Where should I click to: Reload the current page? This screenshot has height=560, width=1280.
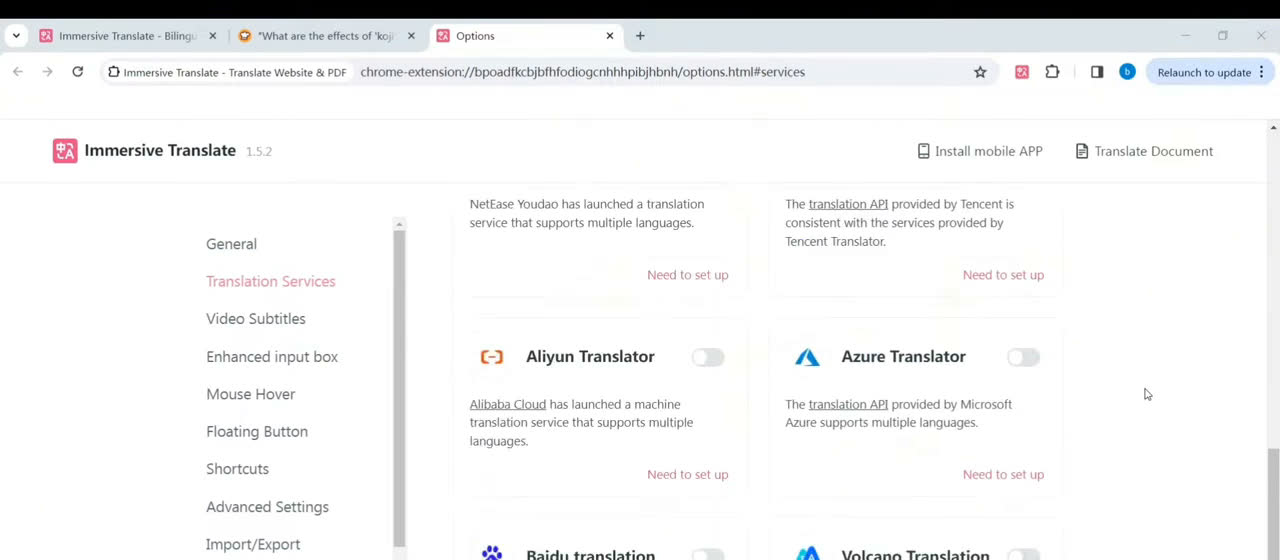77,72
